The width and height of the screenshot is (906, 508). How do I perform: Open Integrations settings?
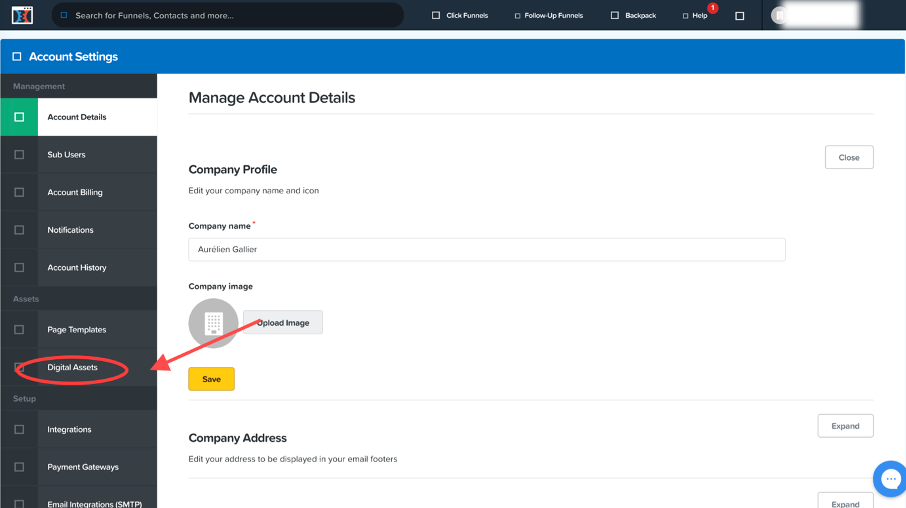click(x=79, y=429)
